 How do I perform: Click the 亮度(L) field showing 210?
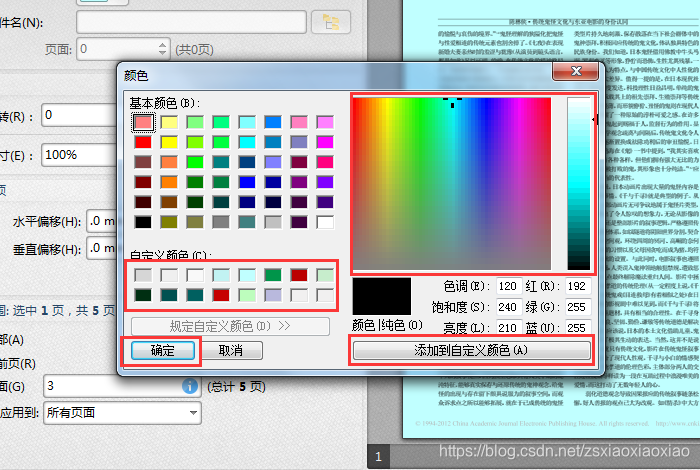508,328
